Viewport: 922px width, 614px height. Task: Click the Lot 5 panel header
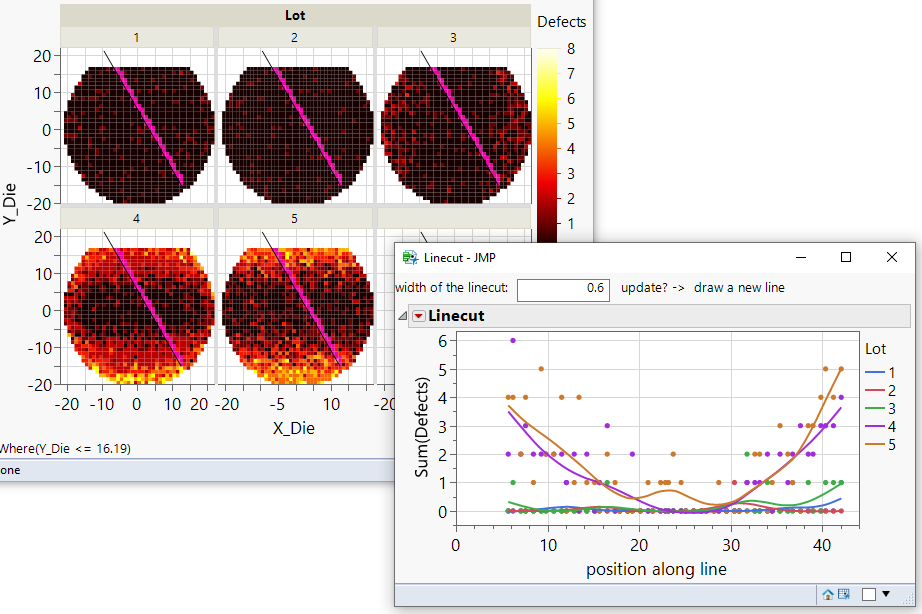(295, 219)
